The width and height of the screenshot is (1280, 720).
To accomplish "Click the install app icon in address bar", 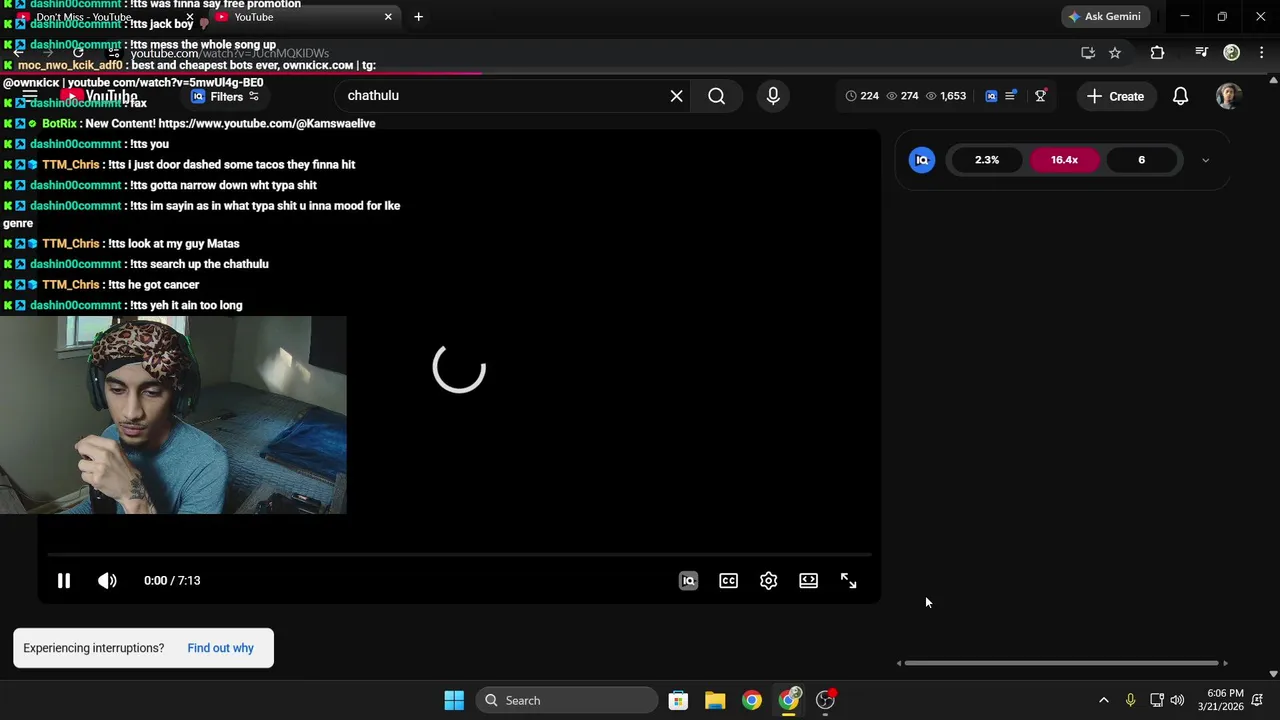I will coord(1088,53).
